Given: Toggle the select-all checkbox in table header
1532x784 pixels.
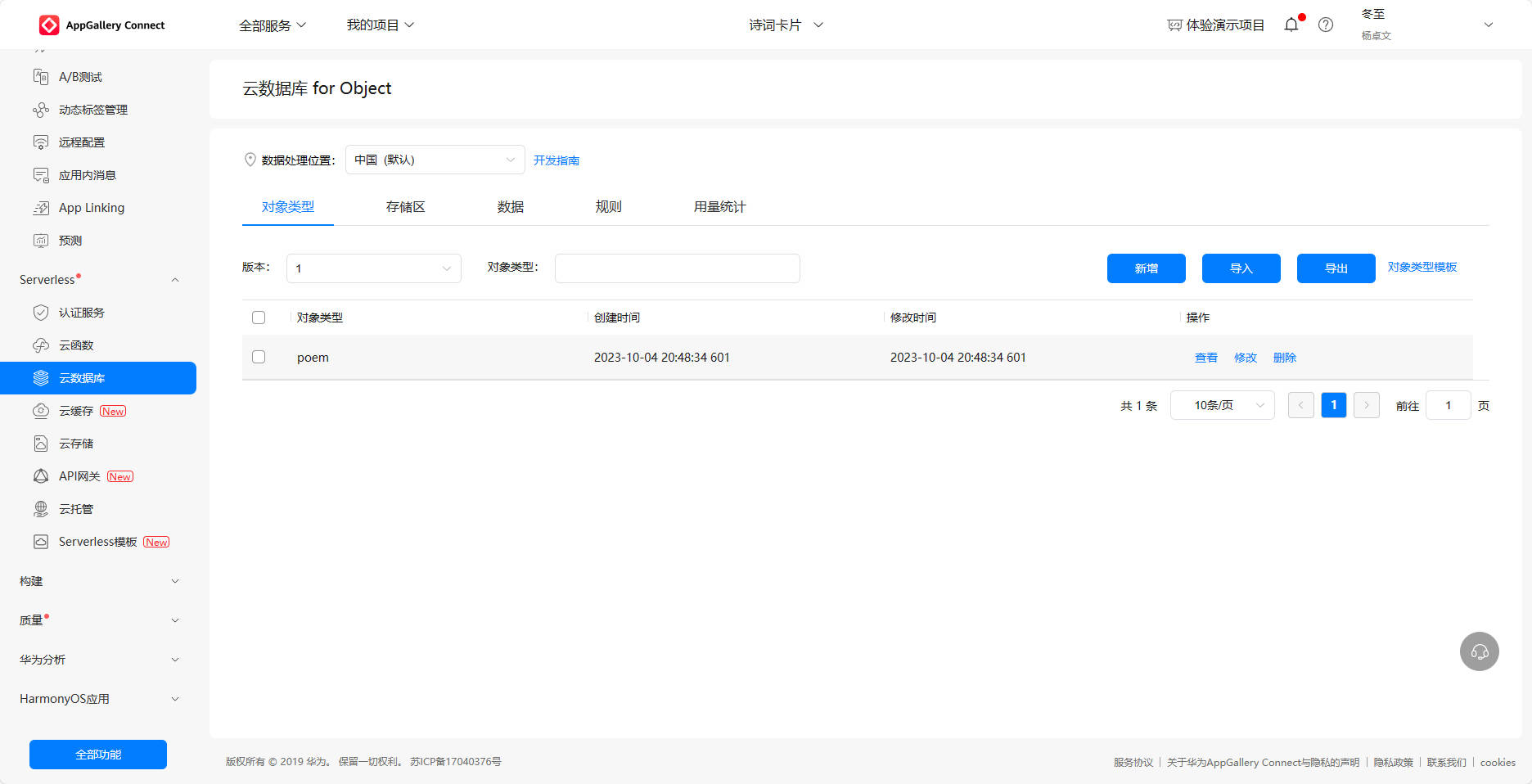Looking at the screenshot, I should pos(259,318).
